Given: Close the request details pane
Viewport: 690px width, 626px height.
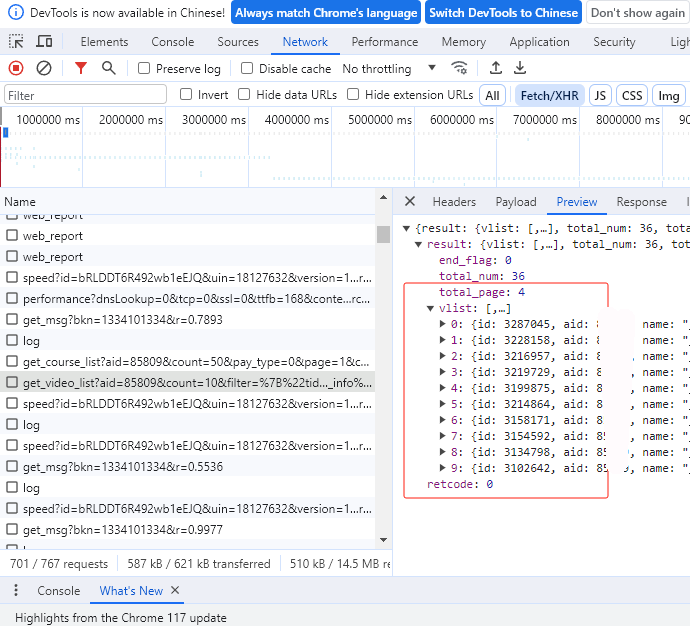Looking at the screenshot, I should pyautogui.click(x=410, y=201).
